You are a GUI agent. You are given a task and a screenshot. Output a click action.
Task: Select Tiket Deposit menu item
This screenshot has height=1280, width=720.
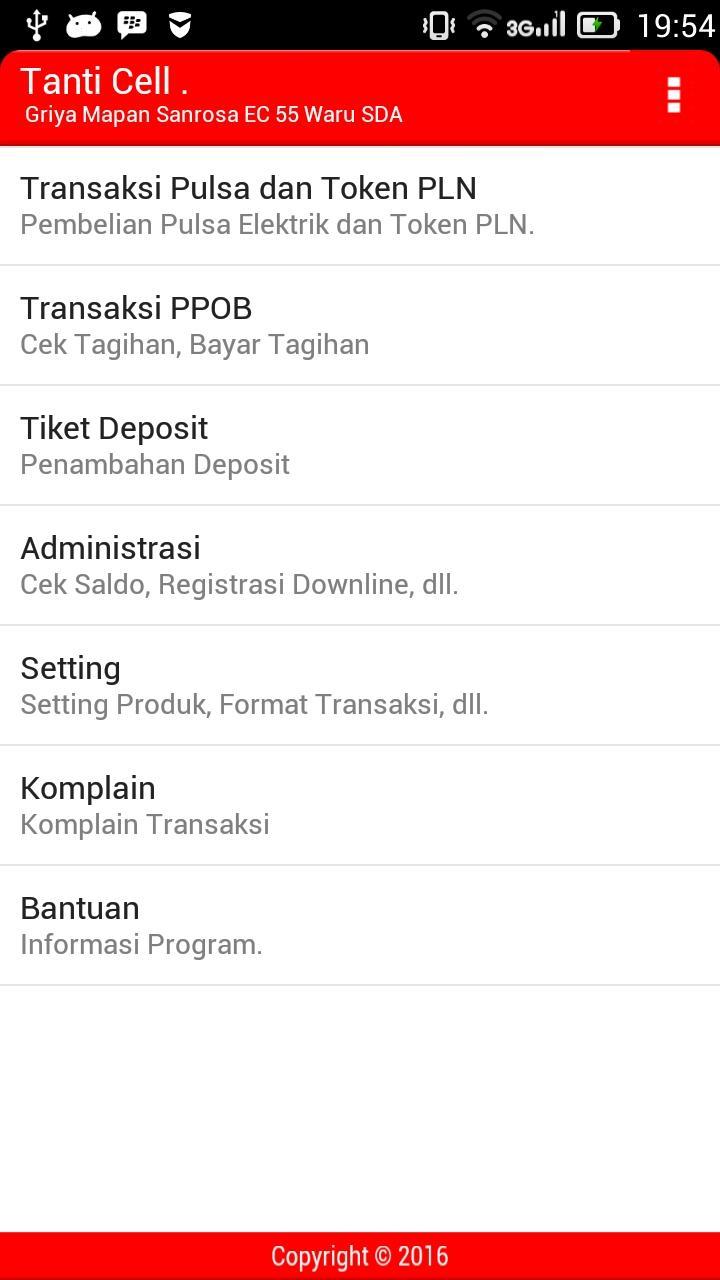point(360,445)
